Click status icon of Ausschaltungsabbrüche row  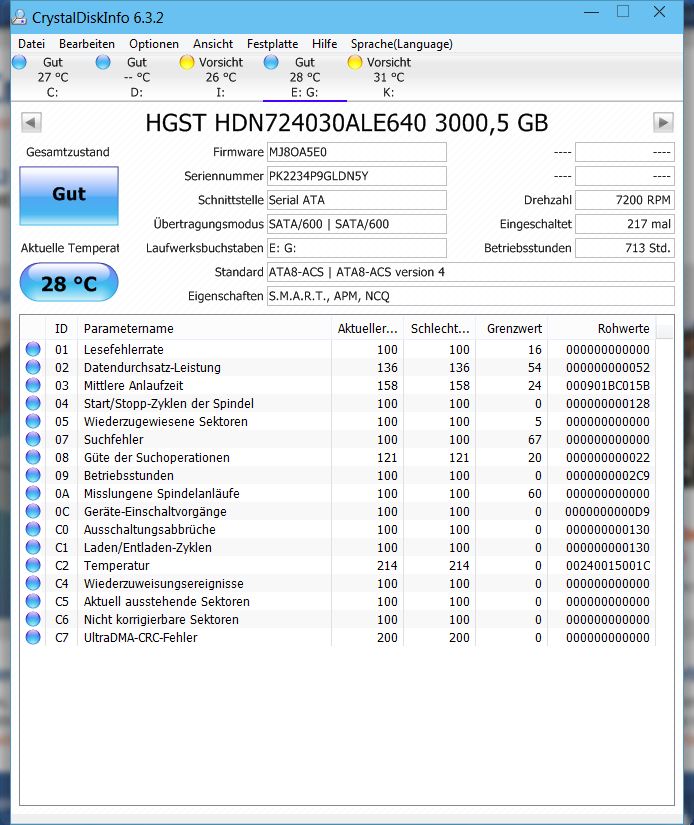click(33, 529)
